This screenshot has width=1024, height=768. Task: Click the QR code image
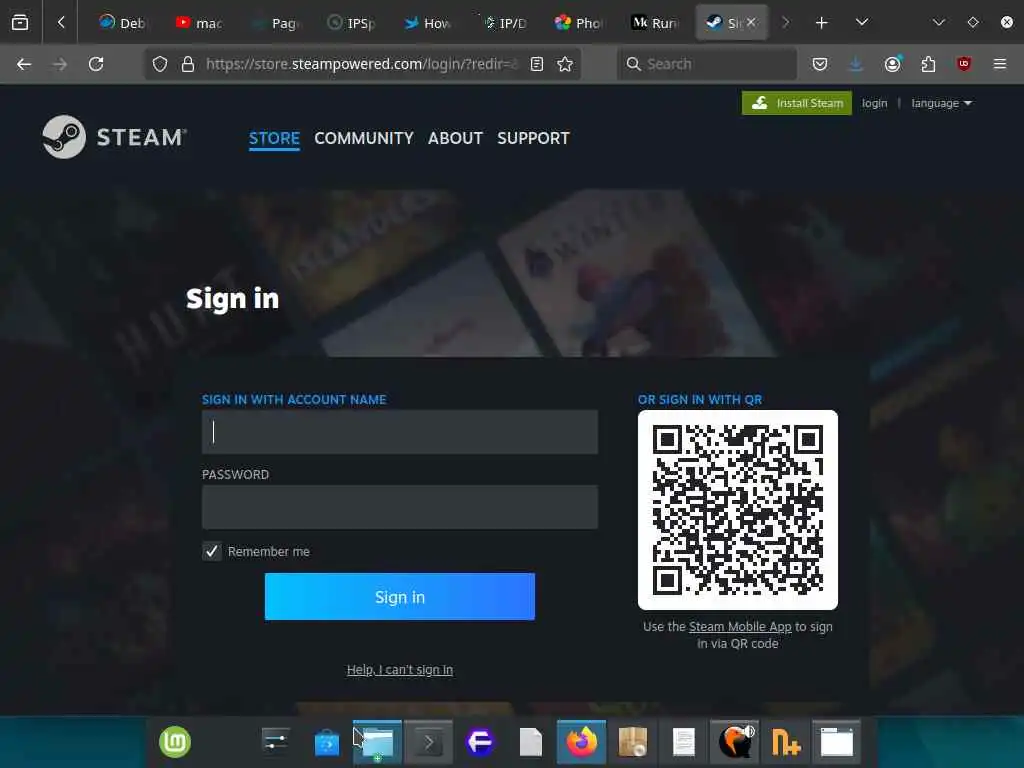[x=738, y=510]
